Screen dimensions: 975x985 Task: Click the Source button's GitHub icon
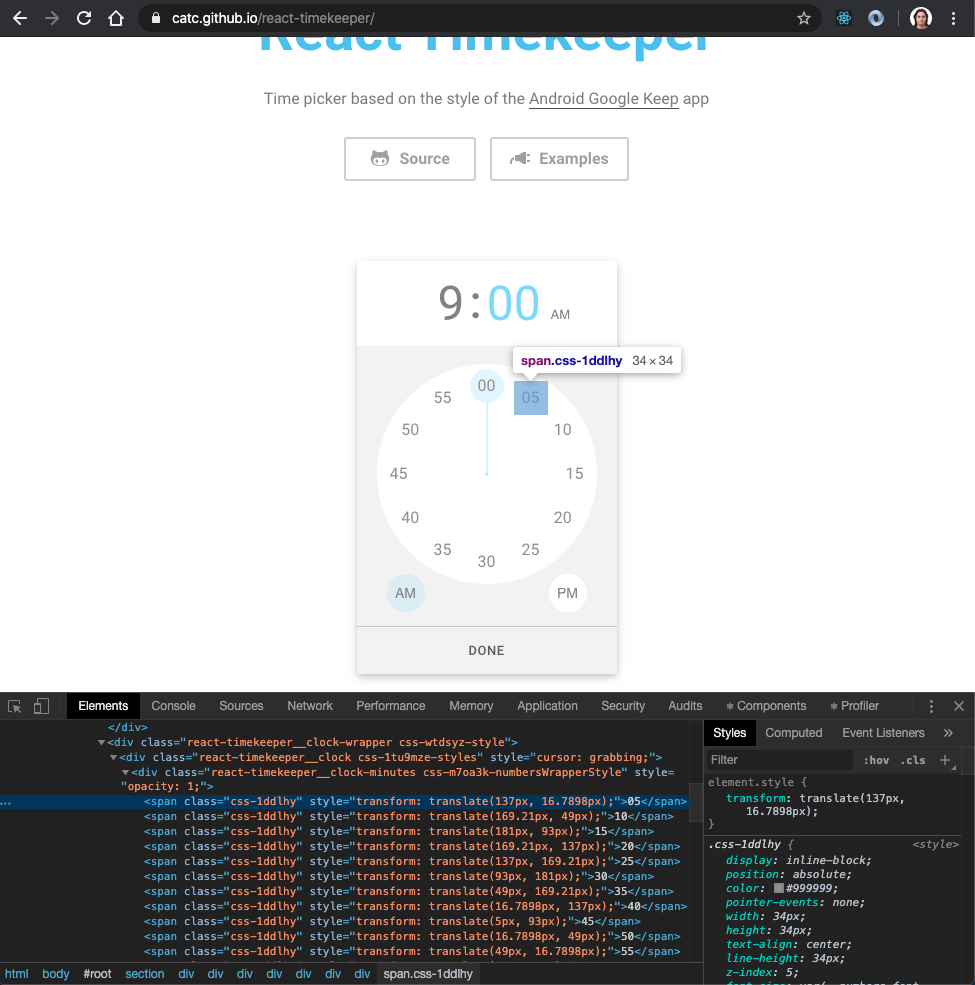tap(380, 158)
